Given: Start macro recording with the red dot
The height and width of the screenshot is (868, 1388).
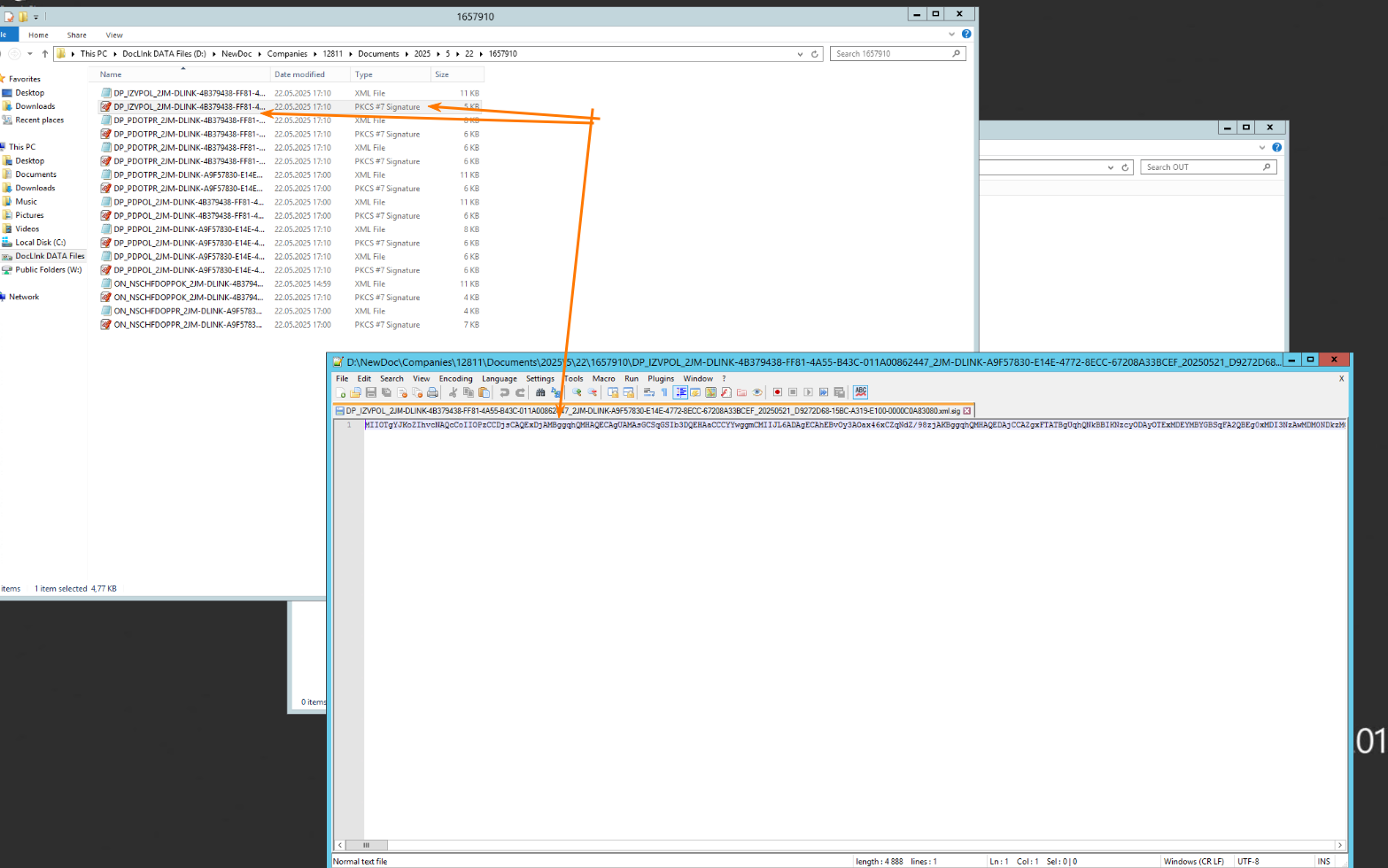Looking at the screenshot, I should (777, 392).
